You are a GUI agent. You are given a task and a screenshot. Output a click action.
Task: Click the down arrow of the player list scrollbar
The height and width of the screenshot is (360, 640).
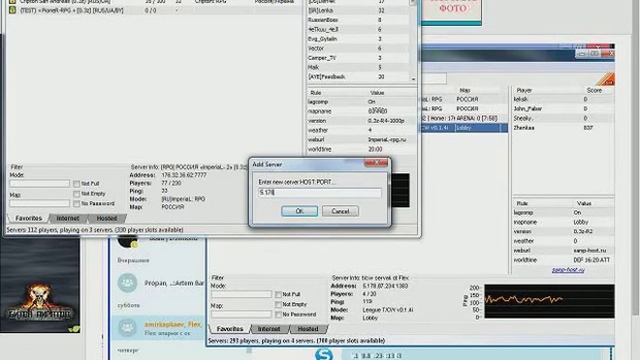tap(413, 78)
